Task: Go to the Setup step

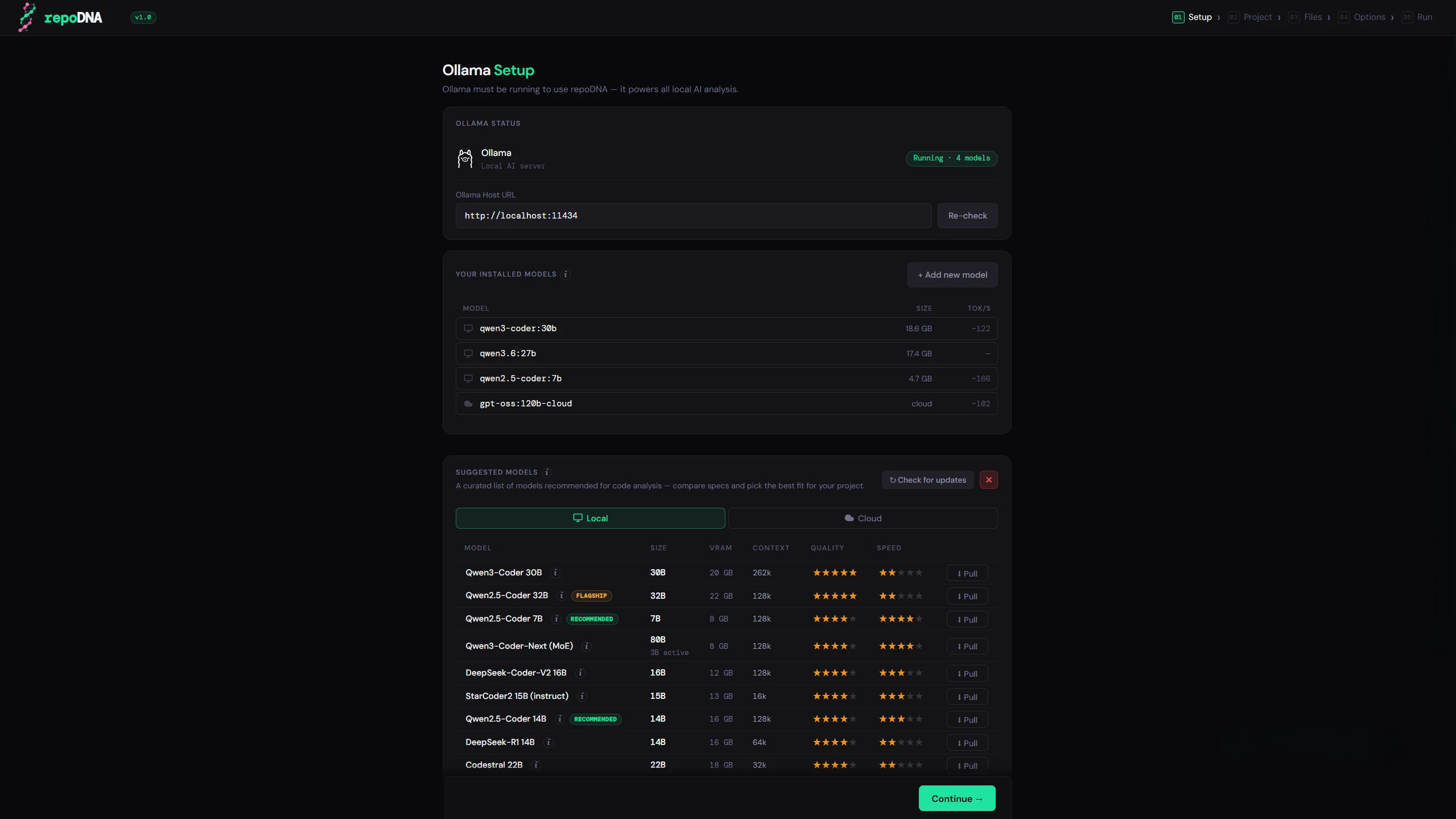Action: click(x=1192, y=17)
